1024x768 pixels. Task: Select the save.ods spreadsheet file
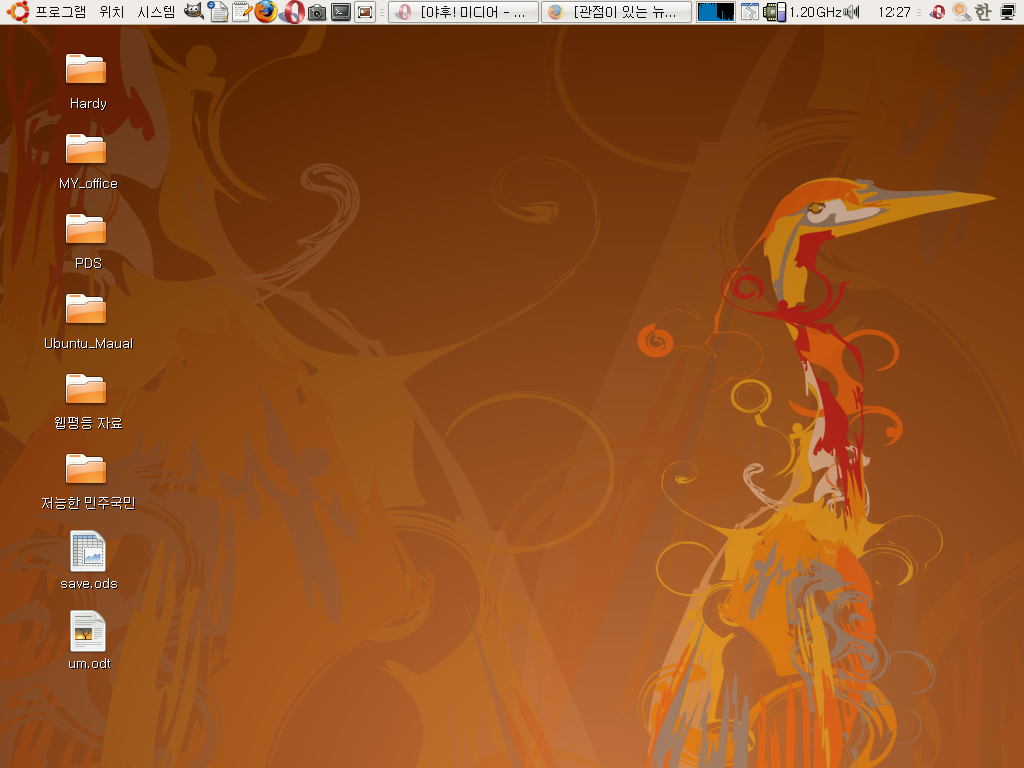point(88,561)
